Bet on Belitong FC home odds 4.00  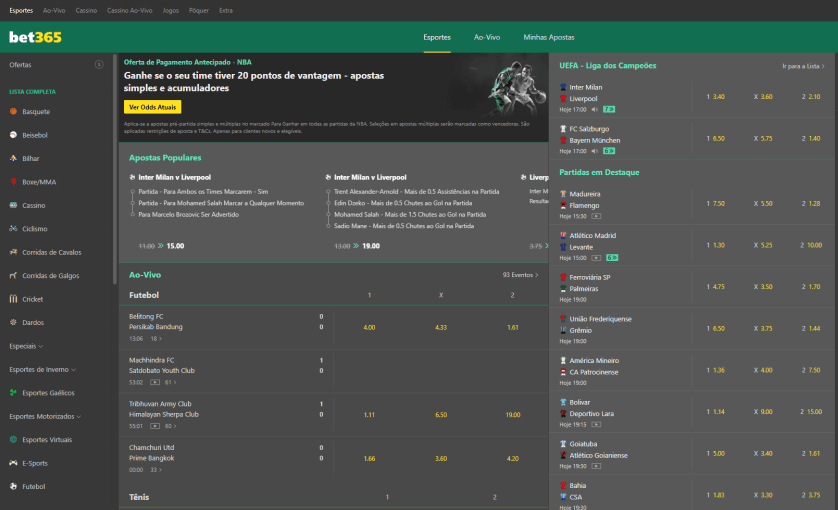(x=369, y=327)
